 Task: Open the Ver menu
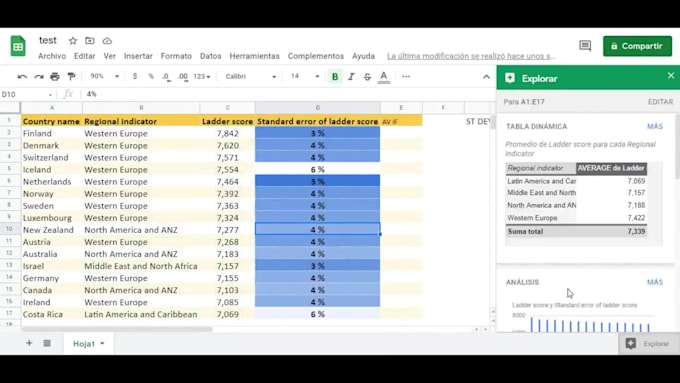(x=110, y=56)
